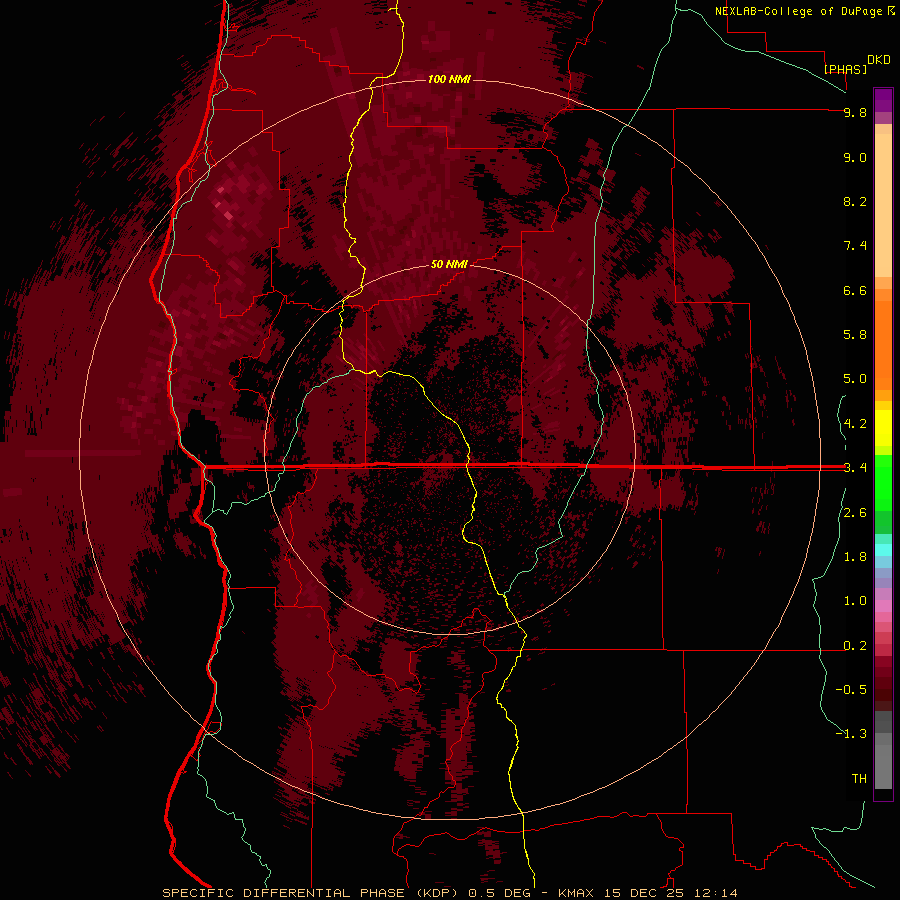The height and width of the screenshot is (900, 900).
Task: Click the 2.6 value on the scale
Action: 855,513
